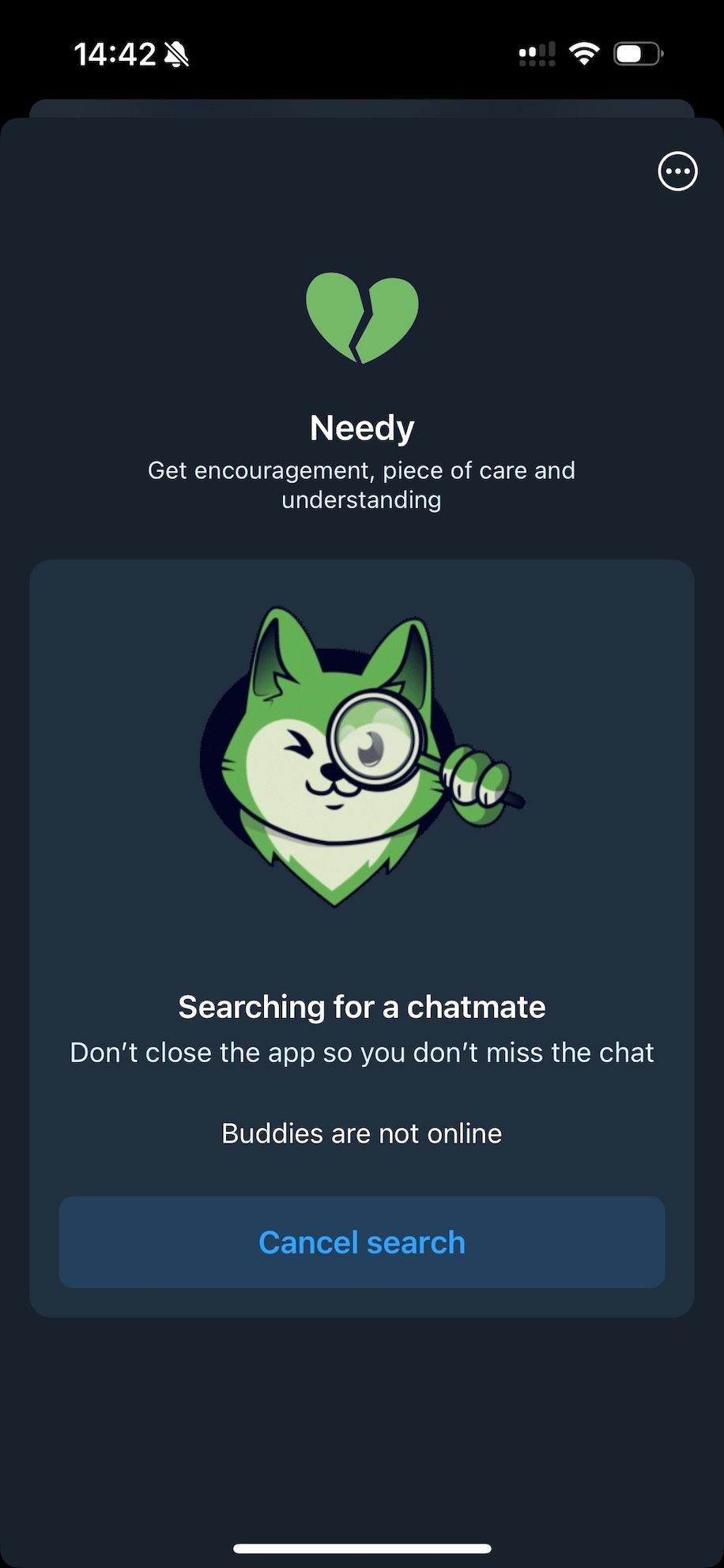Viewport: 724px width, 1568px height.
Task: Tap the home indicator bar
Action: [362, 1548]
